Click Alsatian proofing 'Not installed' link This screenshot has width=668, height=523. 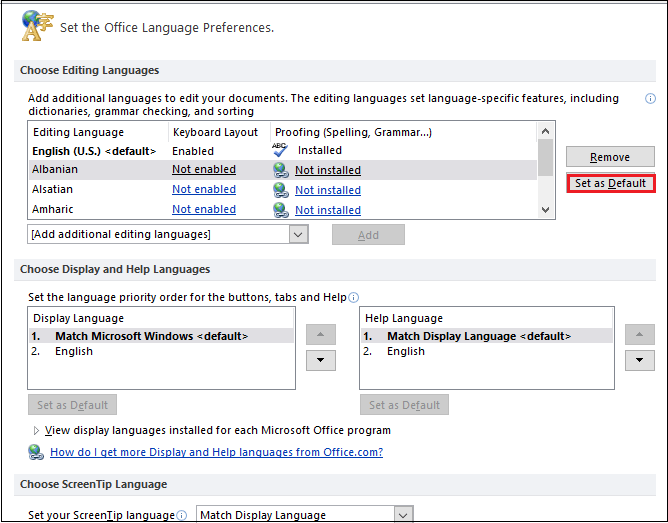[x=328, y=190]
